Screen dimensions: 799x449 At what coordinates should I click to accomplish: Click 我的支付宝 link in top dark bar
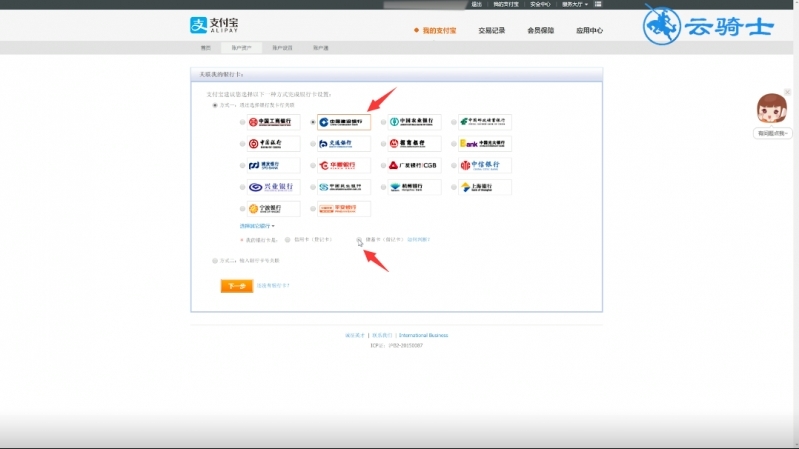tap(505, 4)
